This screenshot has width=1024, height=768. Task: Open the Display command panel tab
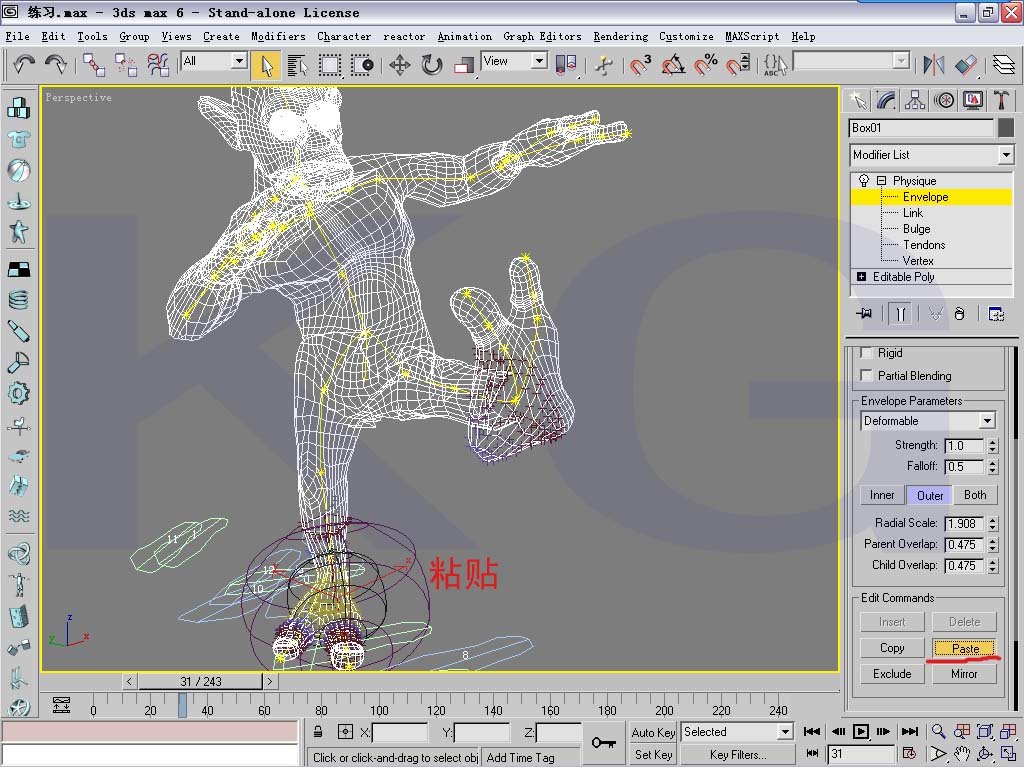[973, 100]
